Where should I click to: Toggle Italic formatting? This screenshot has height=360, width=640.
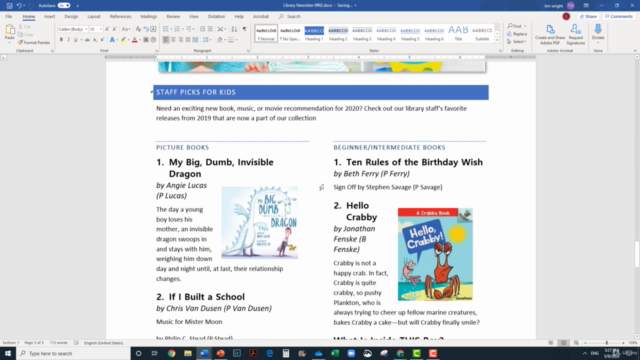[68, 40]
